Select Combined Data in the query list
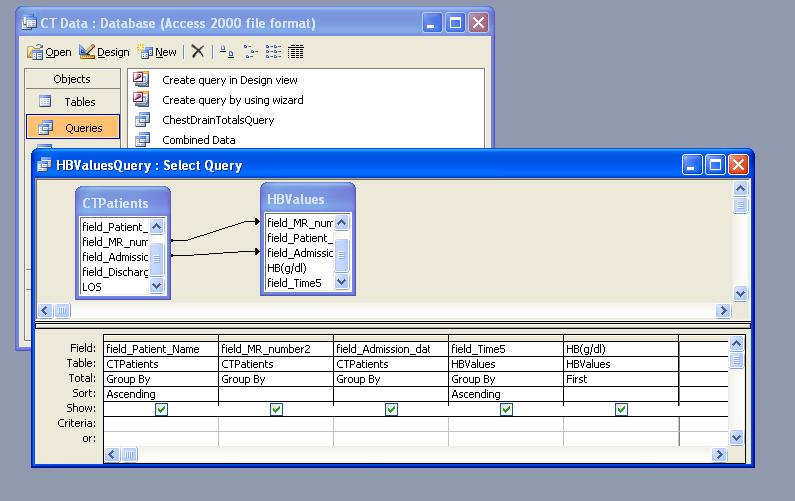The image size is (795, 501). pos(199,140)
